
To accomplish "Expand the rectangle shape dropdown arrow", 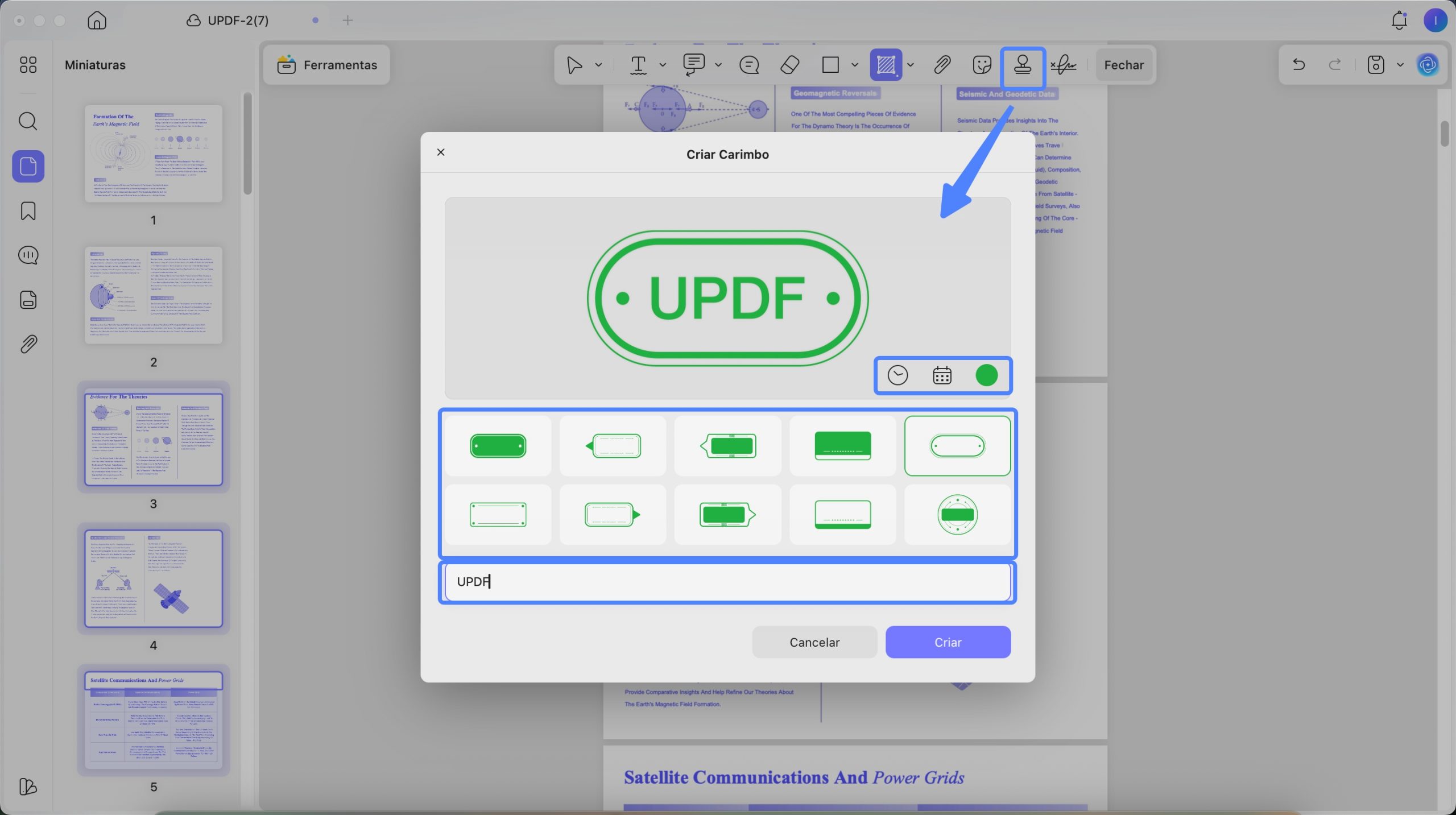I will coord(854,65).
